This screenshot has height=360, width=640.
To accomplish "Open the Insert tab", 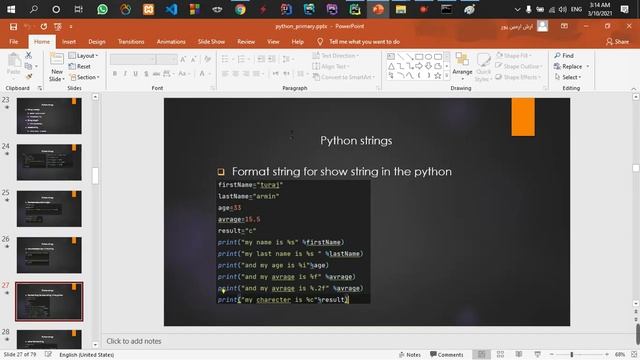I will 69,42.
